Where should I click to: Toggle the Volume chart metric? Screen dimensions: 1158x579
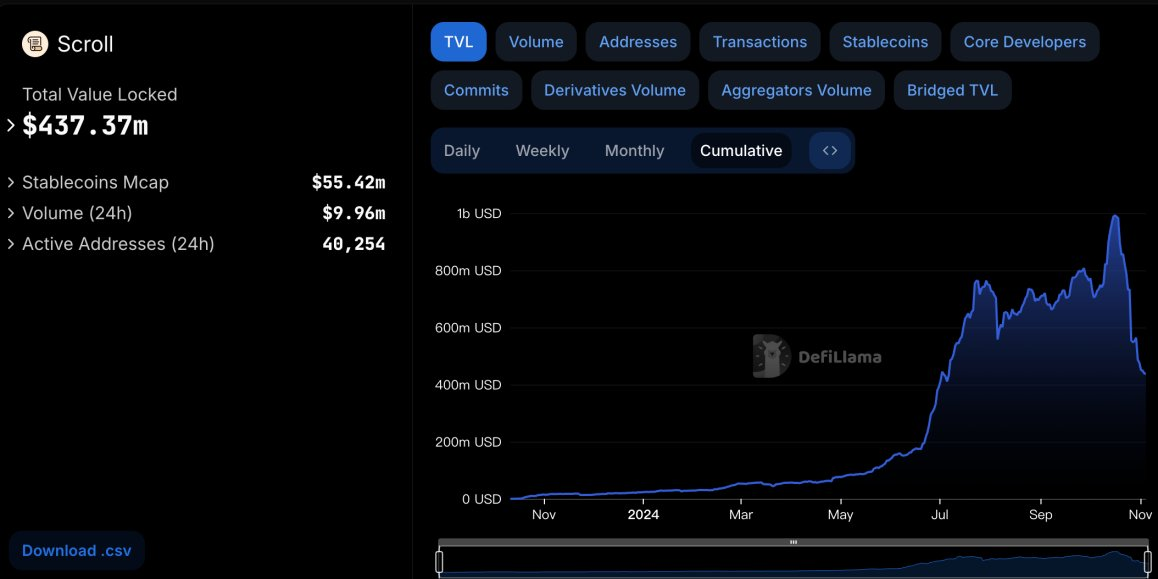[536, 42]
